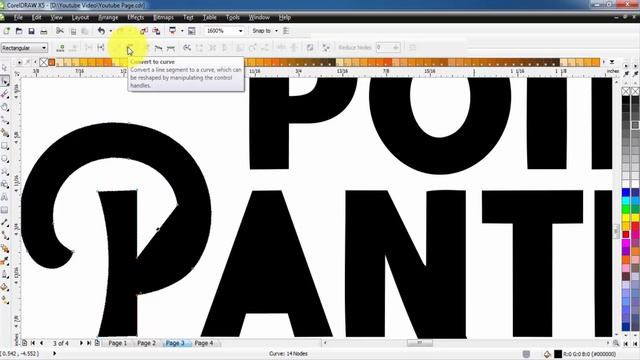Click the Welcome screen icon

191,31
